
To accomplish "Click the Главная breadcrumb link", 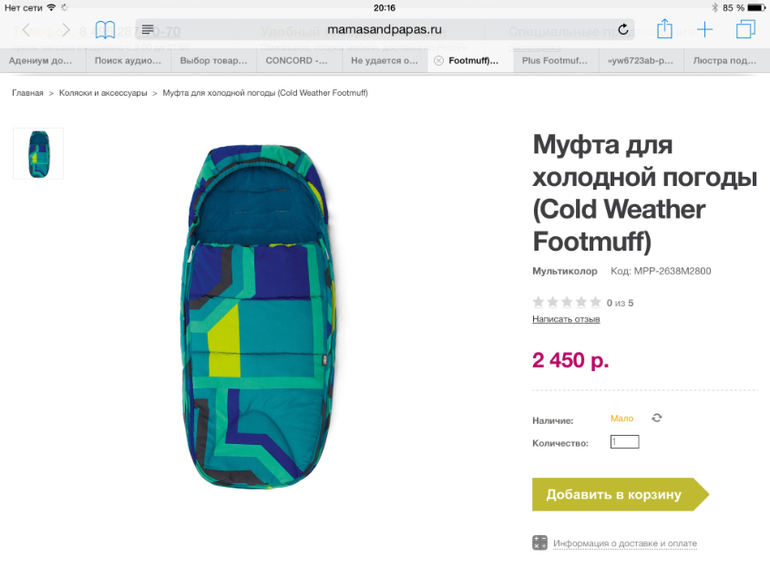I will pos(28,93).
